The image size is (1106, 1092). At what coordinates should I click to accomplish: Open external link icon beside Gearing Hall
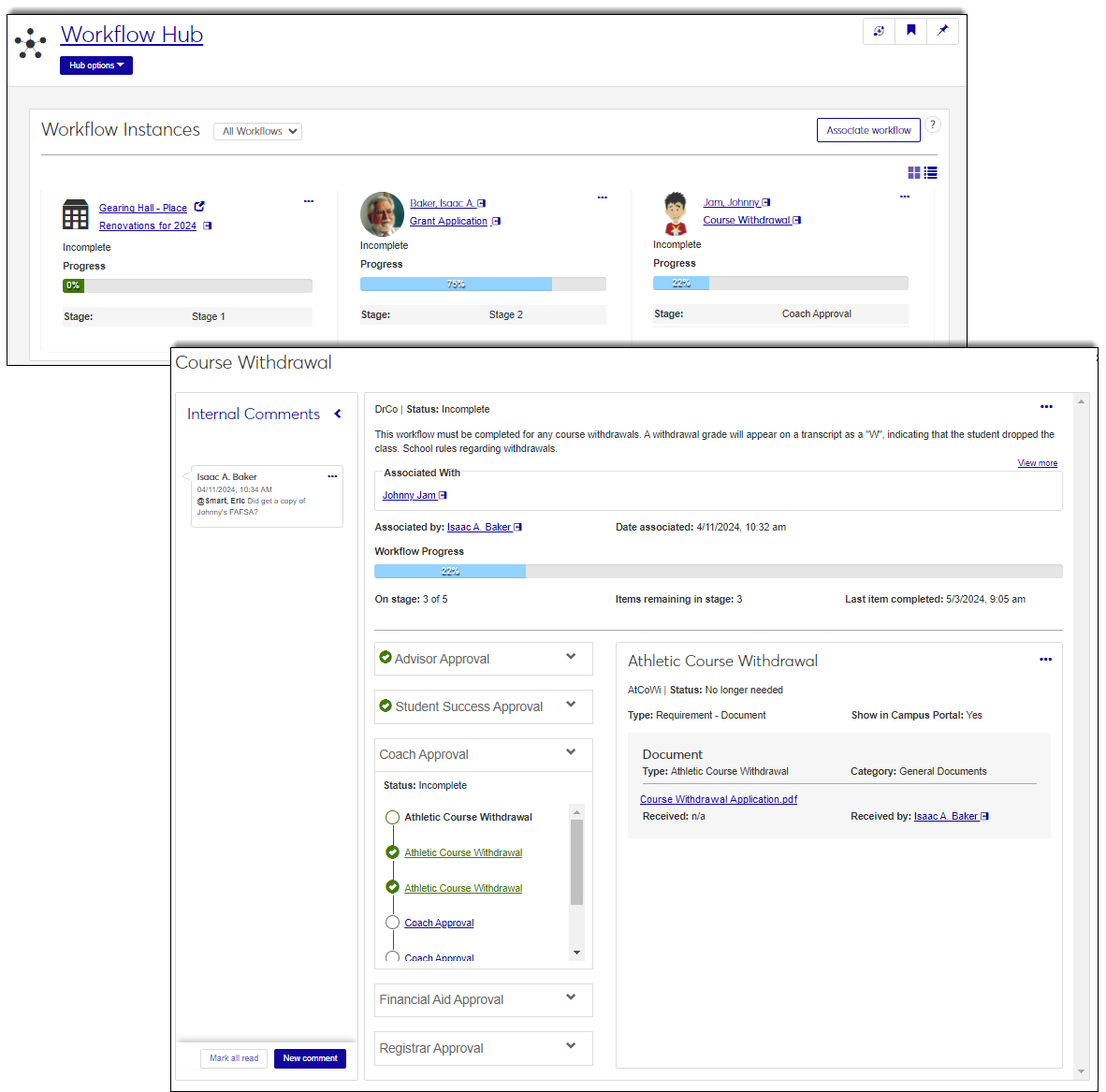pos(199,207)
